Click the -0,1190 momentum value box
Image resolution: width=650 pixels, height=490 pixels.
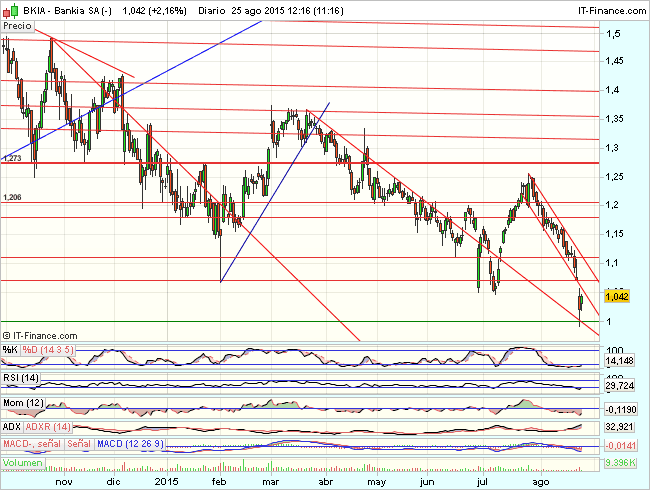(x=621, y=410)
